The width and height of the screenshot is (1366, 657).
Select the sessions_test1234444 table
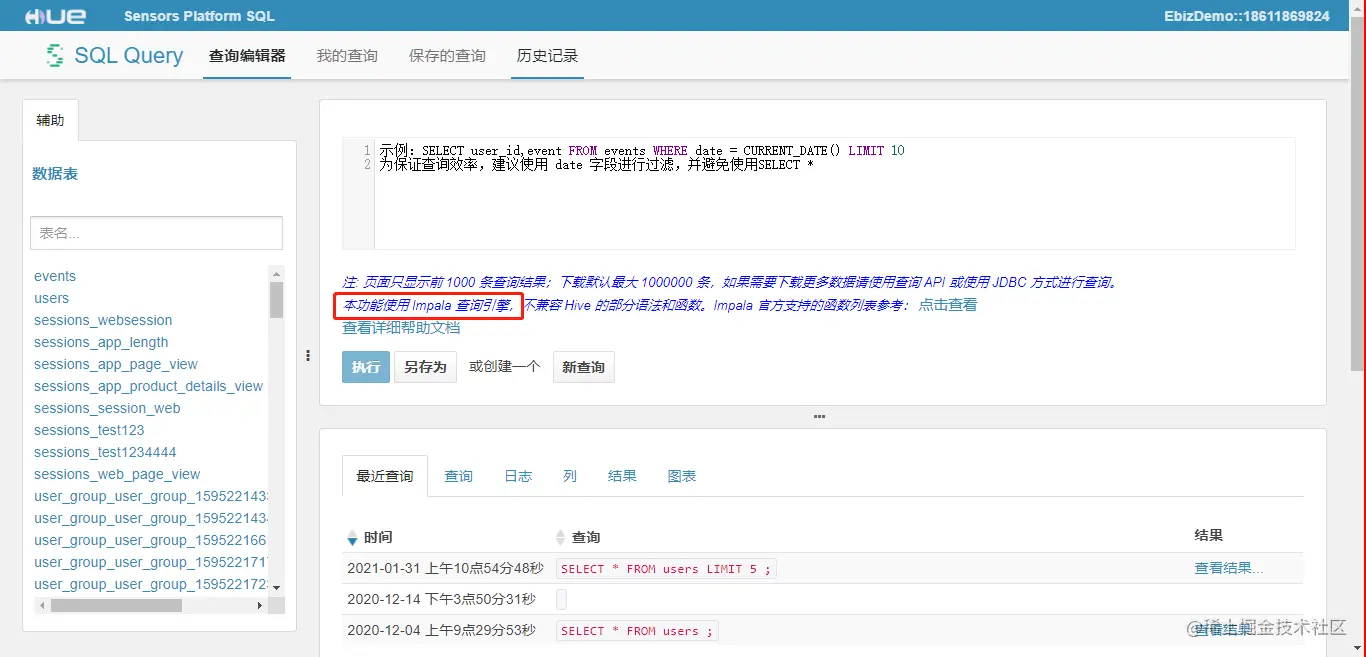[105, 452]
